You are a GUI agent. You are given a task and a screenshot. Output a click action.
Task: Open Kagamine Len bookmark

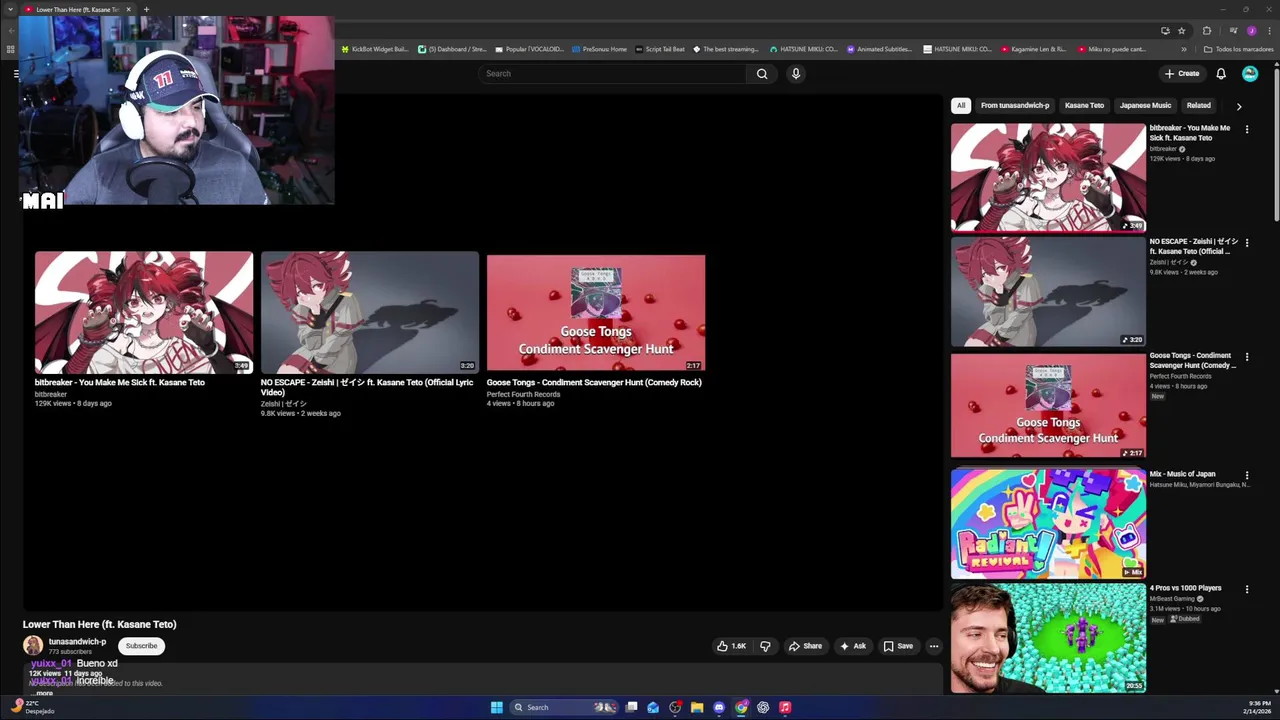pos(1032,49)
